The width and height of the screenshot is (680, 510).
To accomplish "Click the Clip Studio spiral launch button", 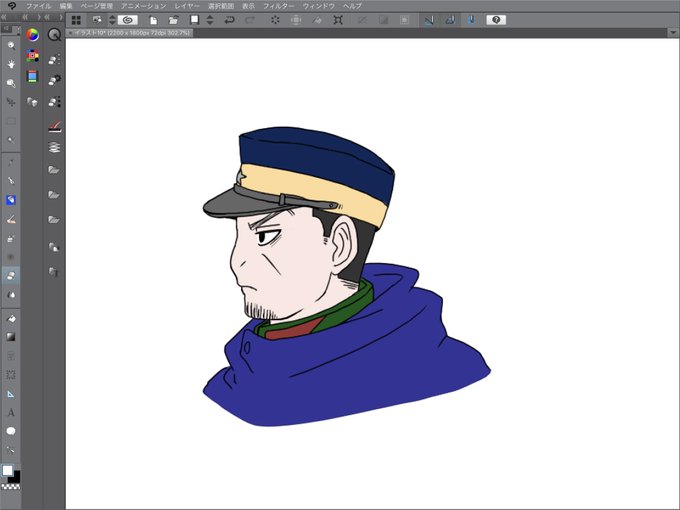I will (x=128, y=20).
